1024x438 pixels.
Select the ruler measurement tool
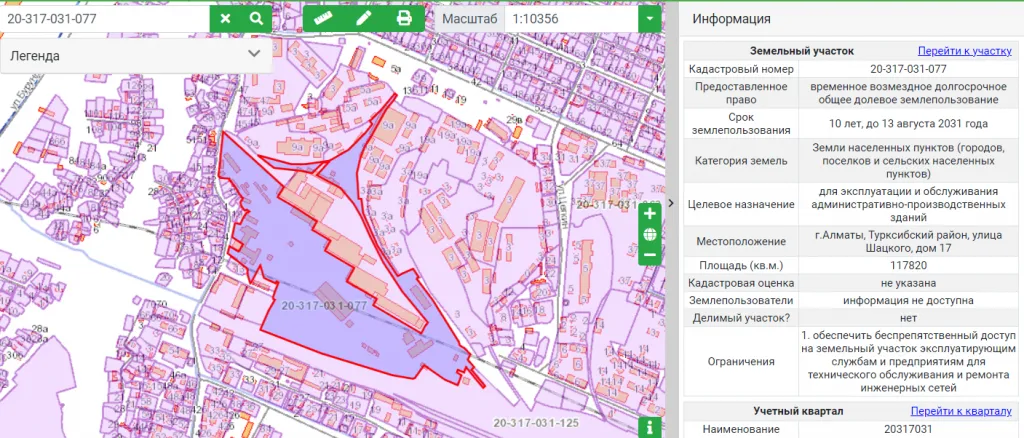coord(322,18)
